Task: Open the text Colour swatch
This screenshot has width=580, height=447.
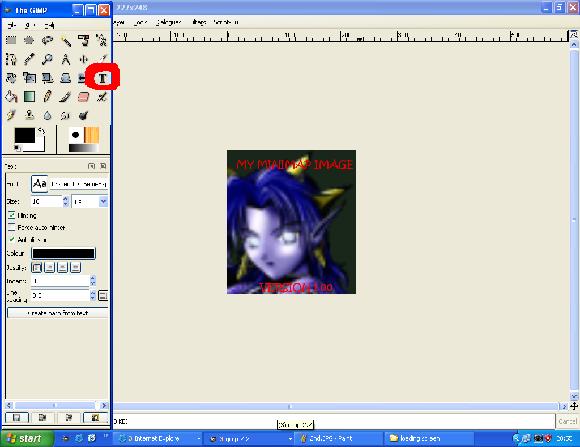Action: tap(63, 253)
